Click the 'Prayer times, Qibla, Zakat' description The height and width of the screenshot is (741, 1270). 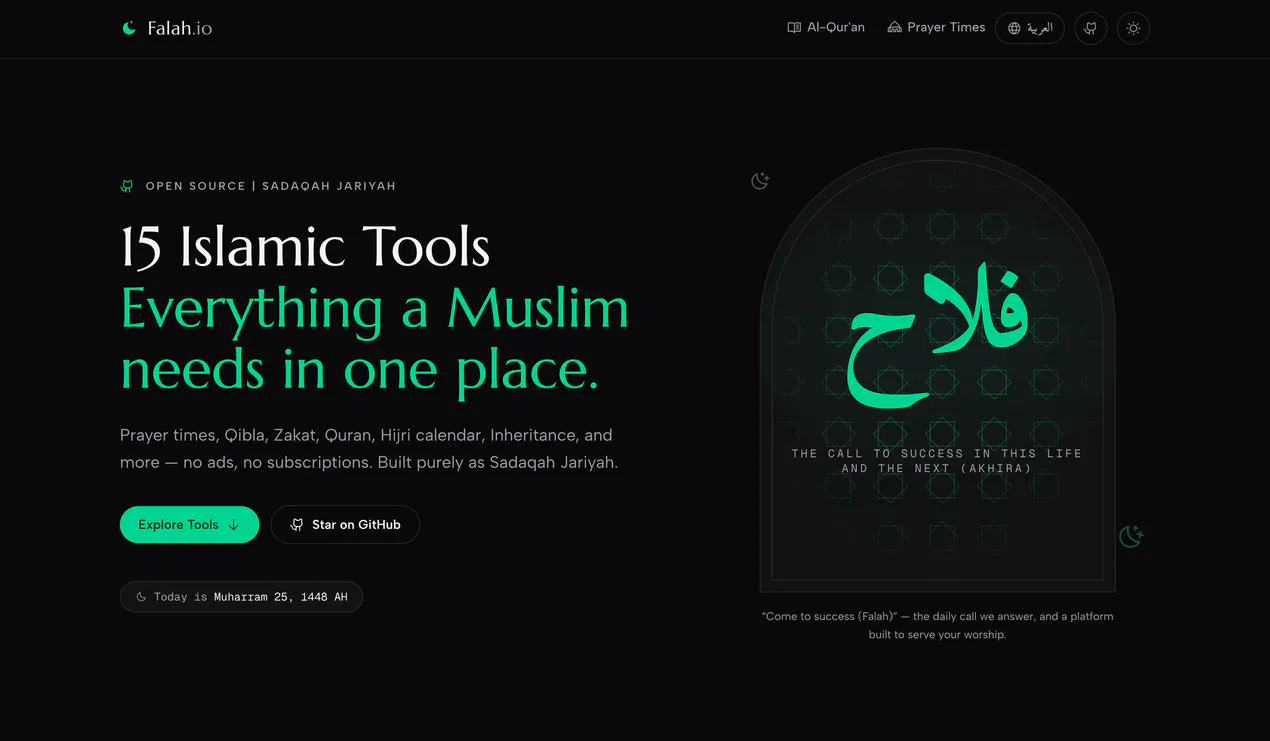pos(369,449)
